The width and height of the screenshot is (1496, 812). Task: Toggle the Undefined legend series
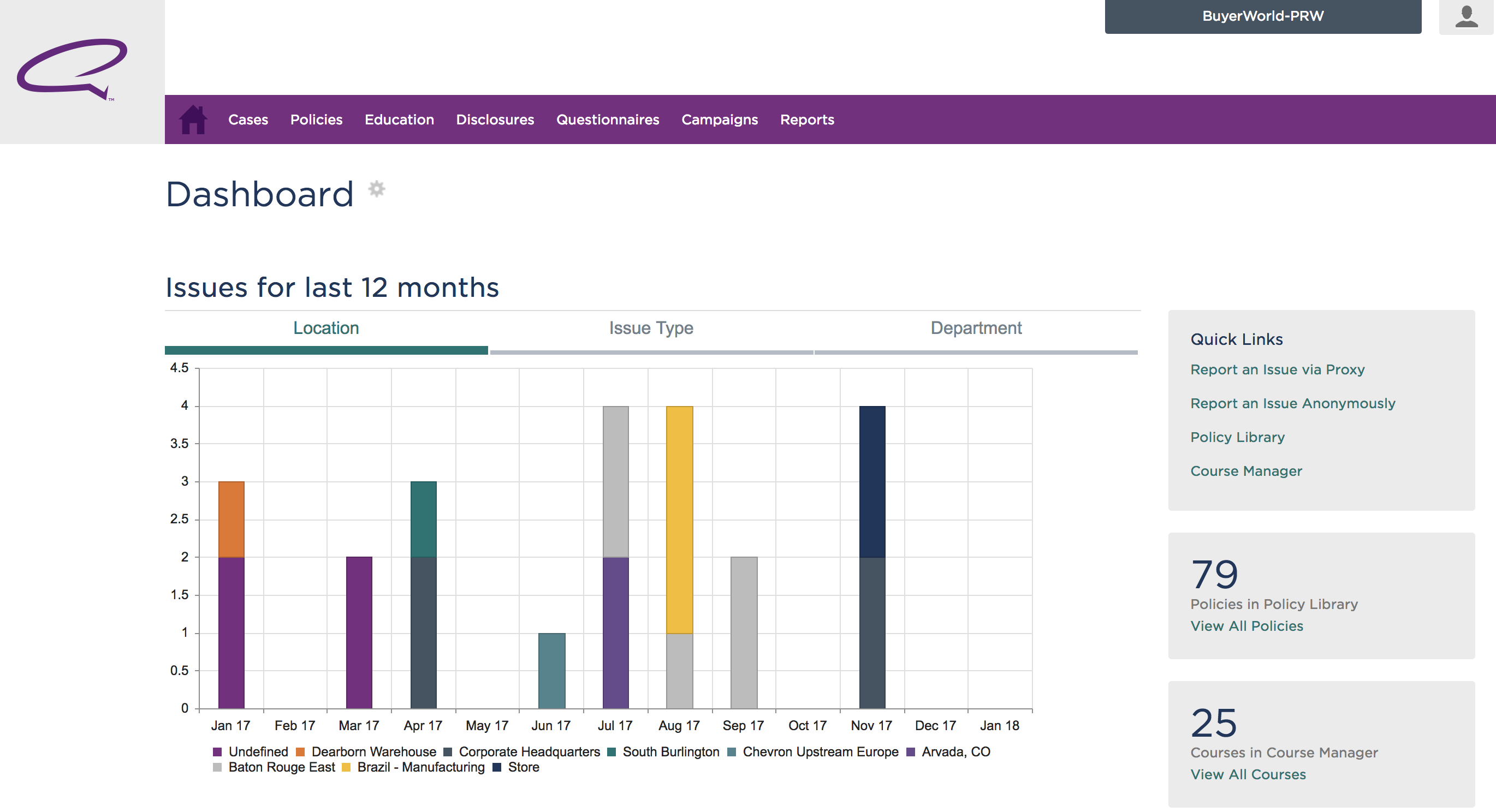(x=250, y=751)
